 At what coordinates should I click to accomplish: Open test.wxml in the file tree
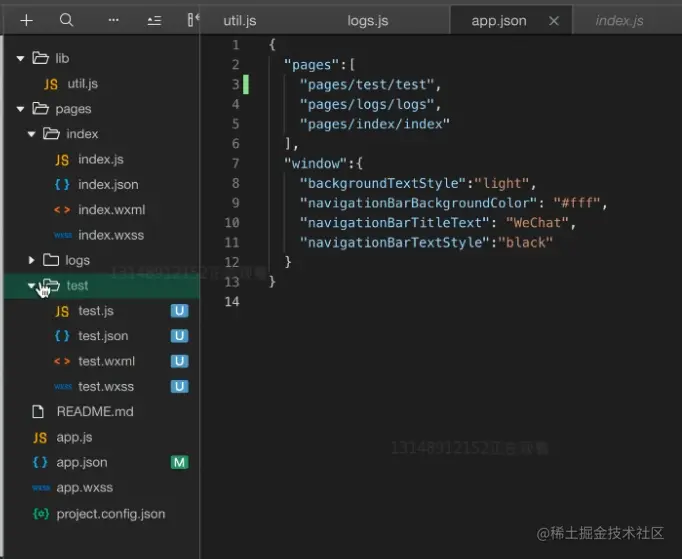107,361
